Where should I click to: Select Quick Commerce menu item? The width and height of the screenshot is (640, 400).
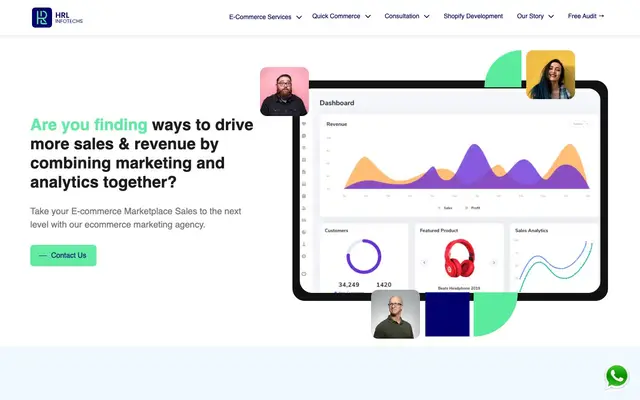336,16
